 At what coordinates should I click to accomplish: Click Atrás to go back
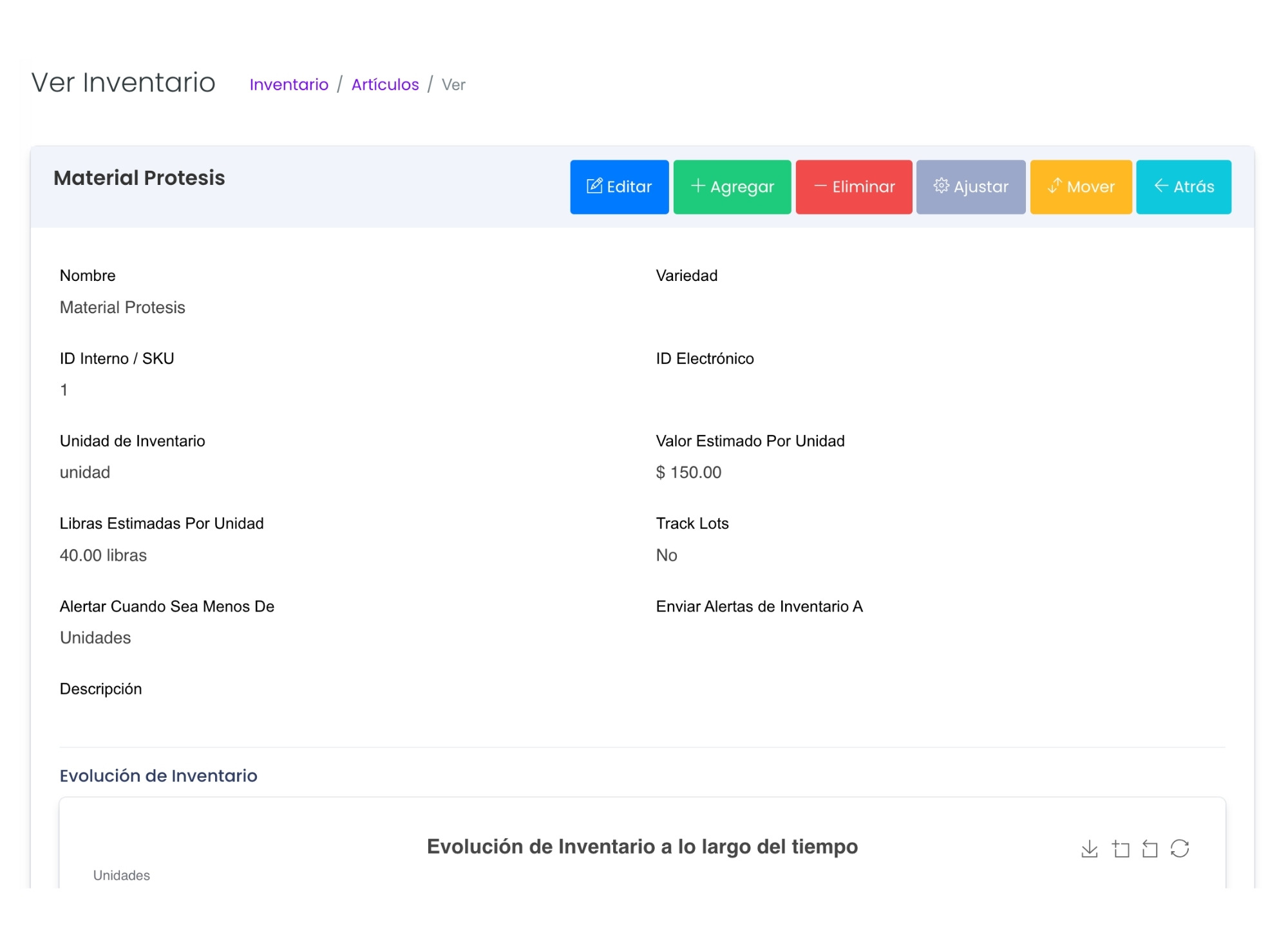tap(1184, 186)
